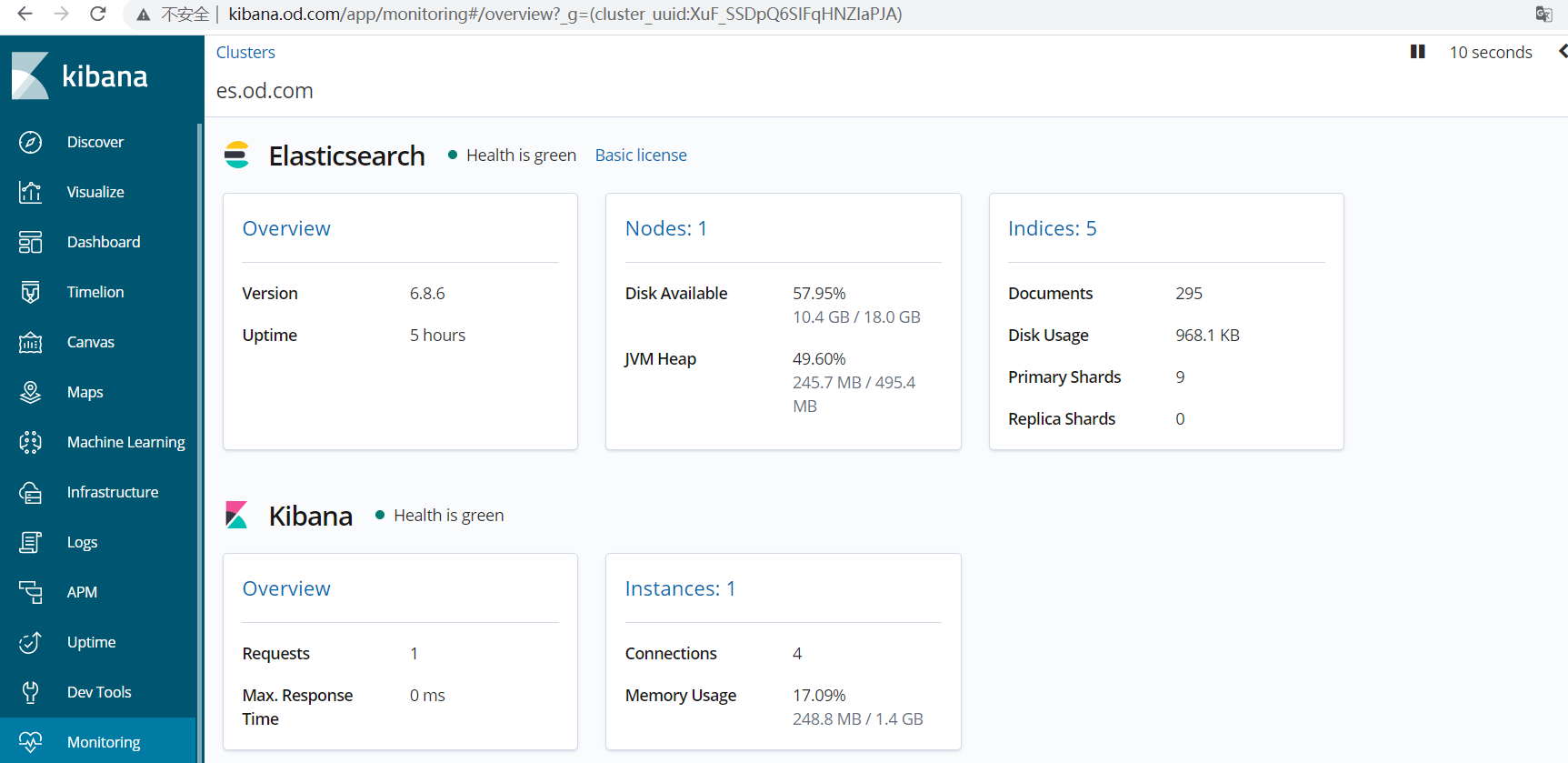Image resolution: width=1568 pixels, height=763 pixels.
Task: Click Disk Available value 57.95%
Action: pyautogui.click(x=819, y=294)
